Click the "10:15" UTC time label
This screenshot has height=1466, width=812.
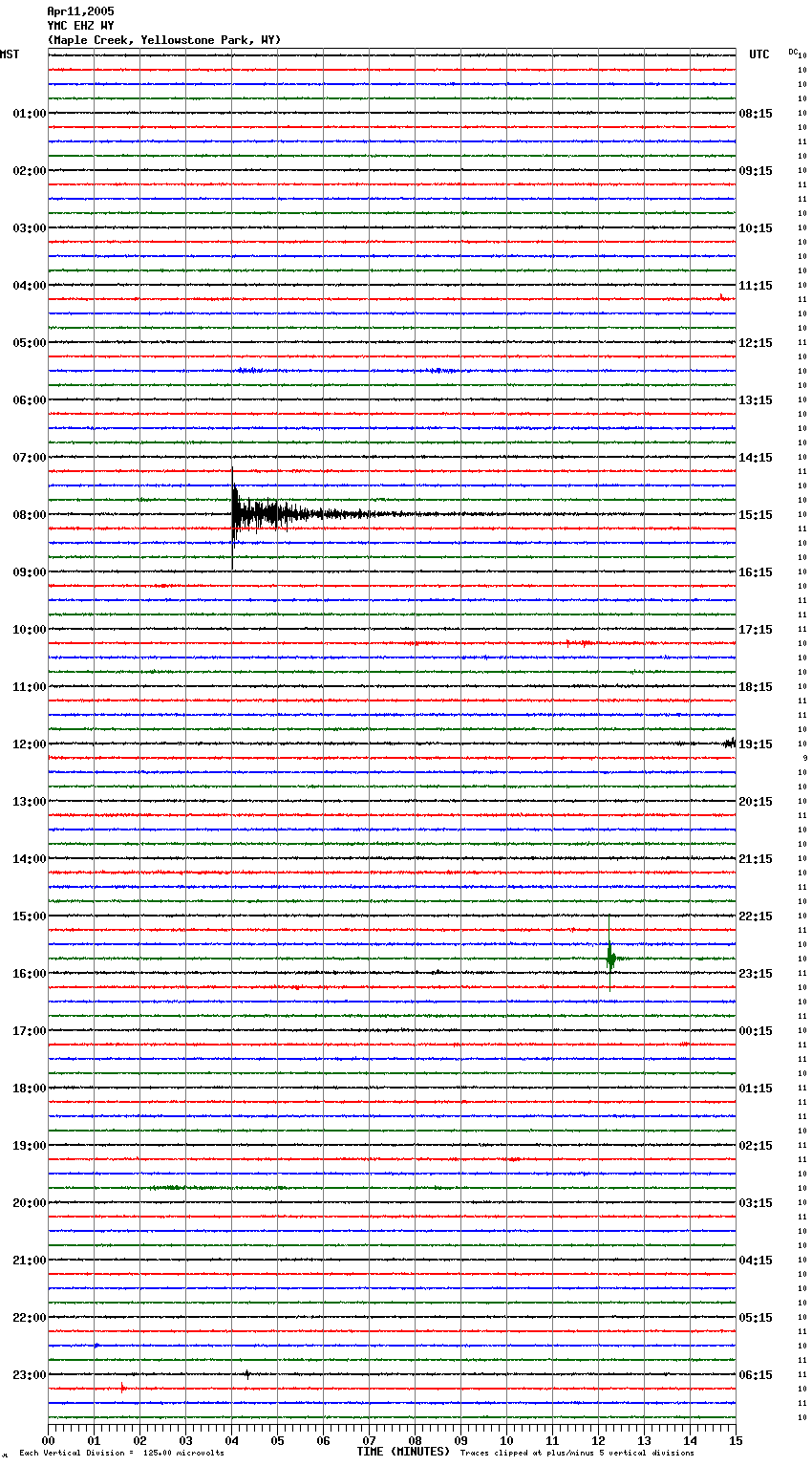pyautogui.click(x=756, y=228)
